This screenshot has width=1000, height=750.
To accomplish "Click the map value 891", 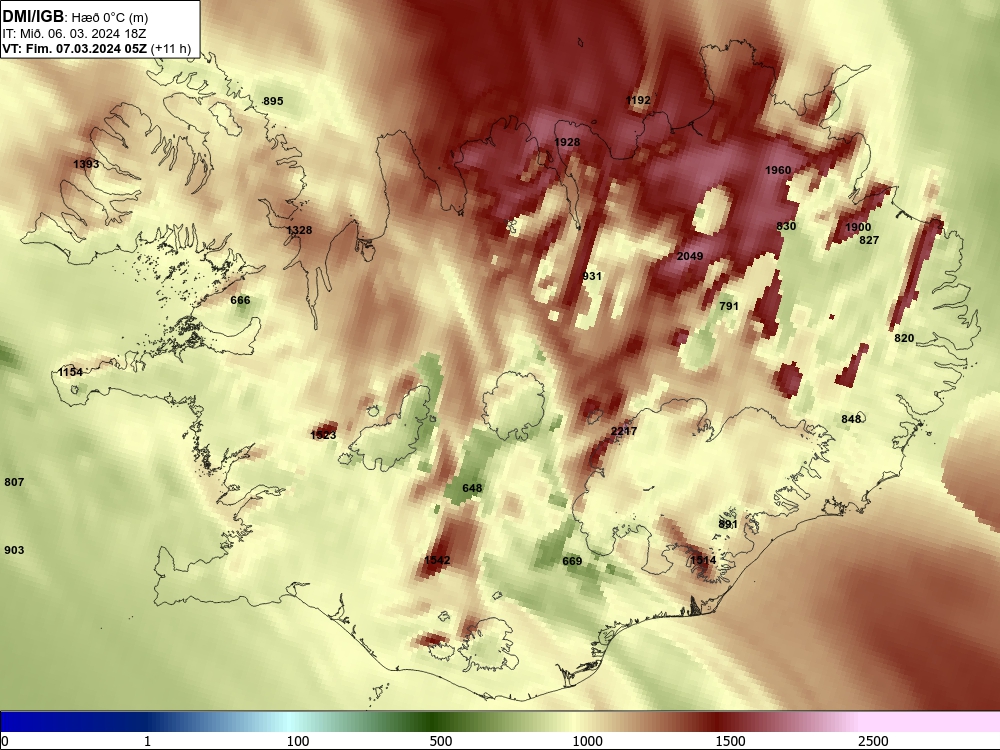I will coord(728,524).
